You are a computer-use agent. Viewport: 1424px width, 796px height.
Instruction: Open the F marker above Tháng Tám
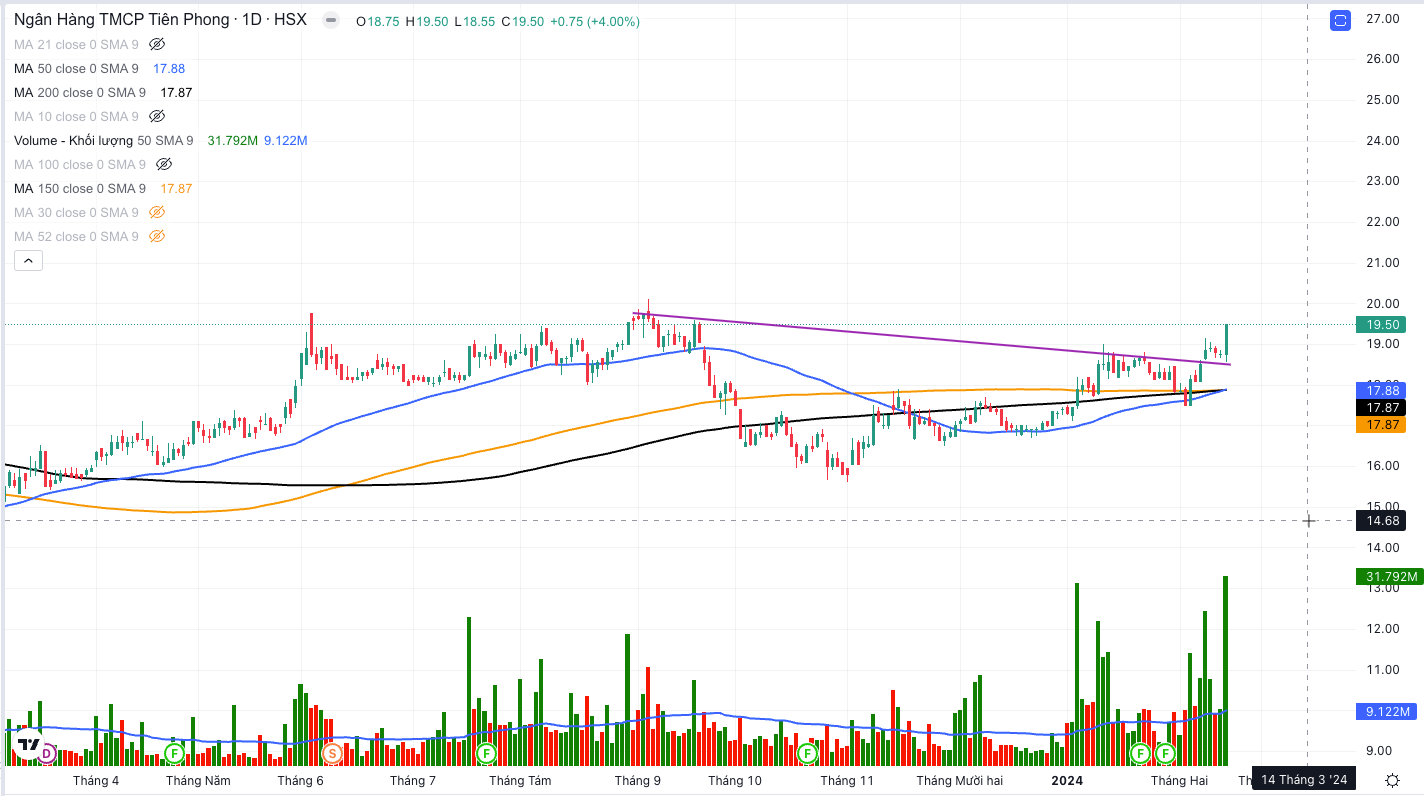tap(486, 752)
